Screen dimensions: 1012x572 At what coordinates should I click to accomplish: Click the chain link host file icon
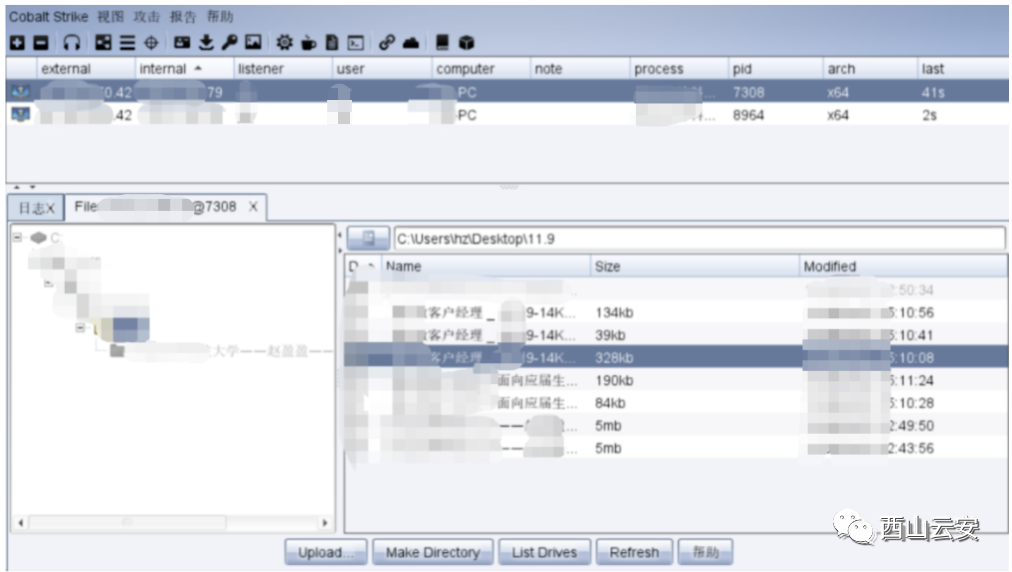click(x=387, y=43)
